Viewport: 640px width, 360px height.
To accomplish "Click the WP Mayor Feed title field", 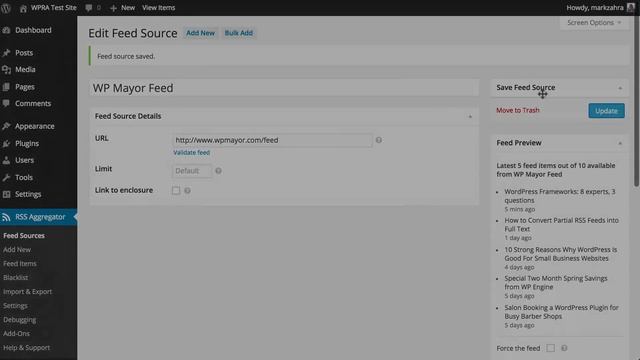I will tap(284, 88).
